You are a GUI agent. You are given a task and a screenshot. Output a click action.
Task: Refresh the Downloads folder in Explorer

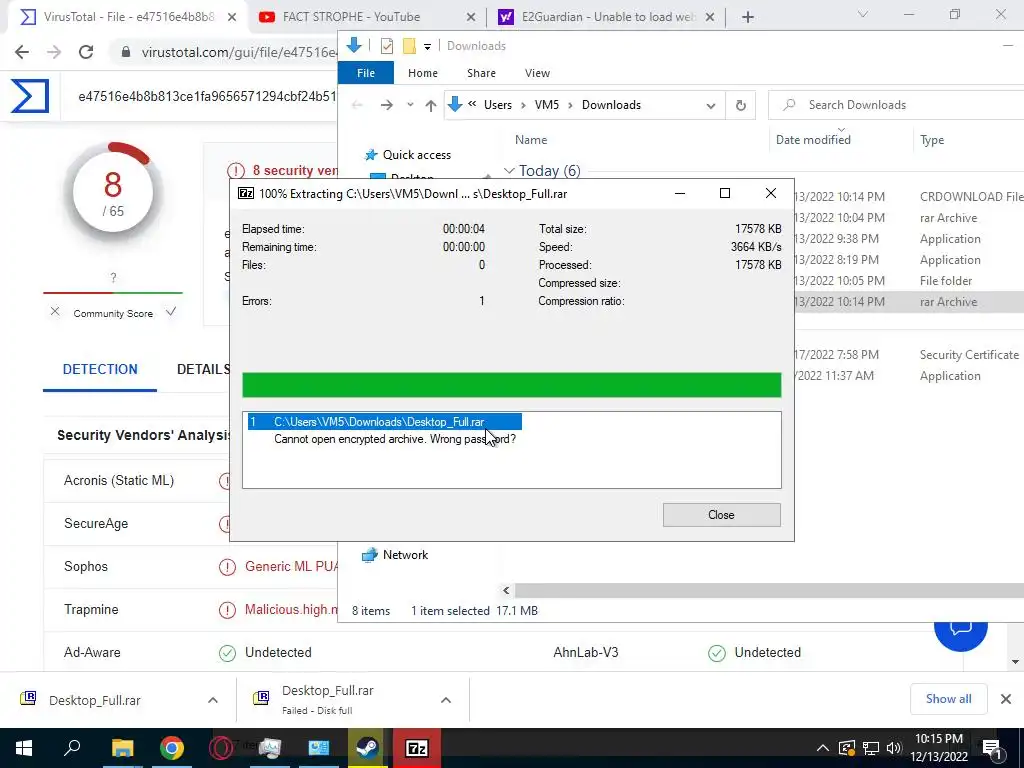click(741, 105)
